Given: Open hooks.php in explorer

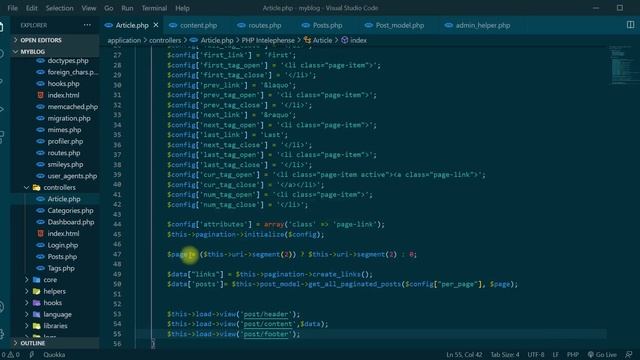Looking at the screenshot, I should (x=63, y=83).
